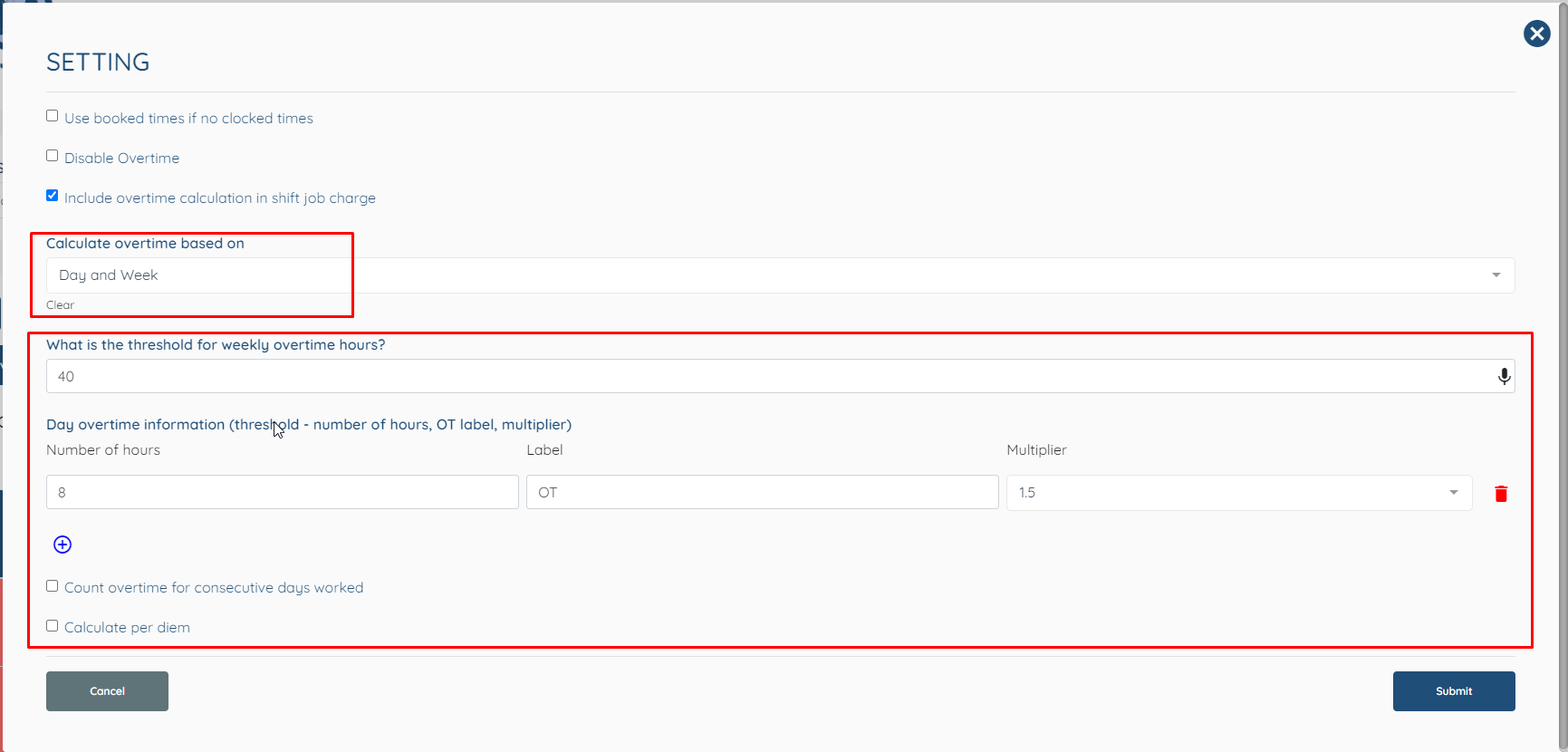Add a new day overtime row
Viewport: 1568px width, 752px height.
click(63, 545)
